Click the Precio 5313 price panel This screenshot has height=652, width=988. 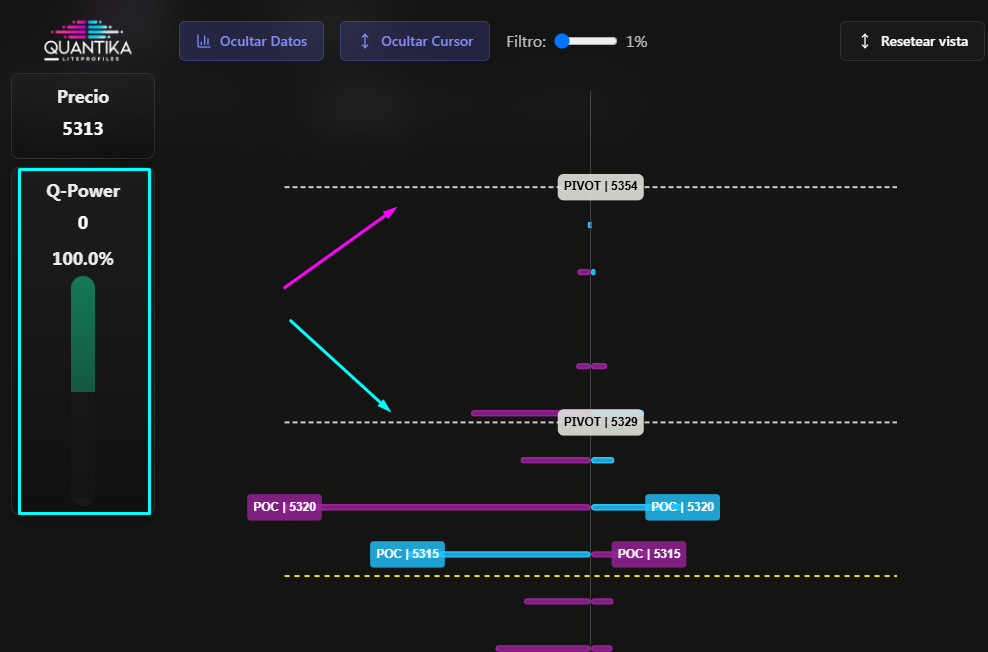click(x=83, y=114)
